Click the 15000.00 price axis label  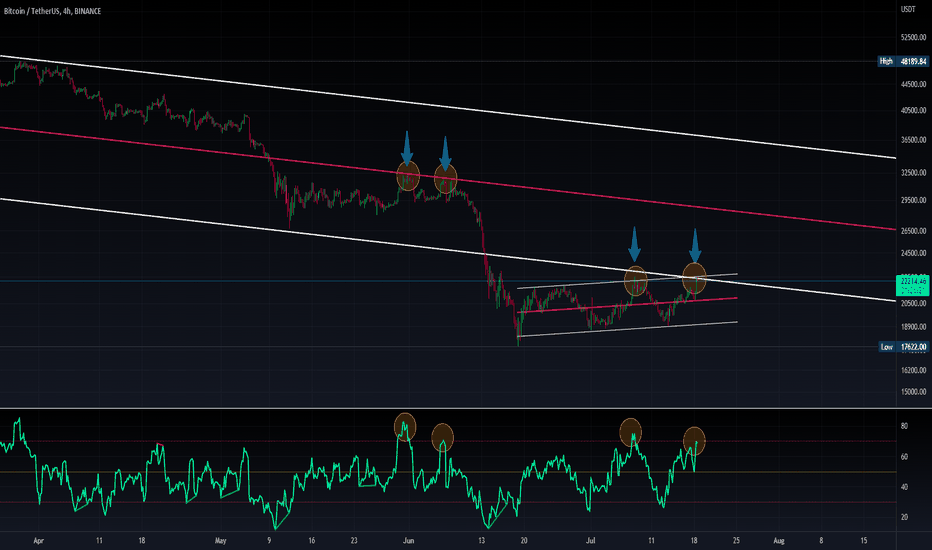(x=914, y=392)
